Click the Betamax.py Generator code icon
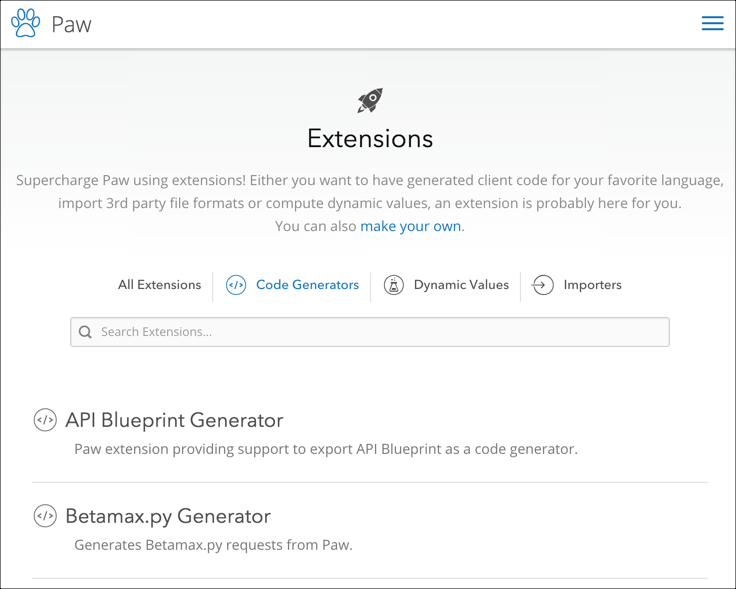 (x=45, y=517)
